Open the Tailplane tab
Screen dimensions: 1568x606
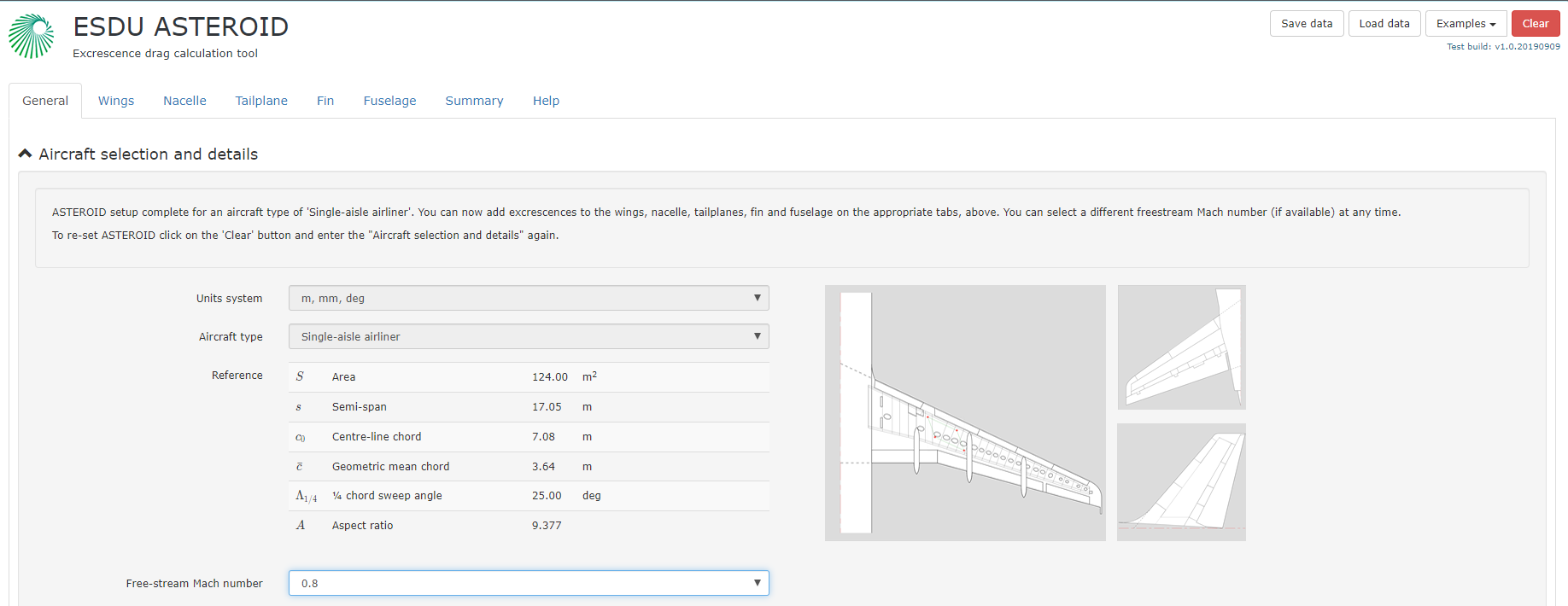pos(261,101)
